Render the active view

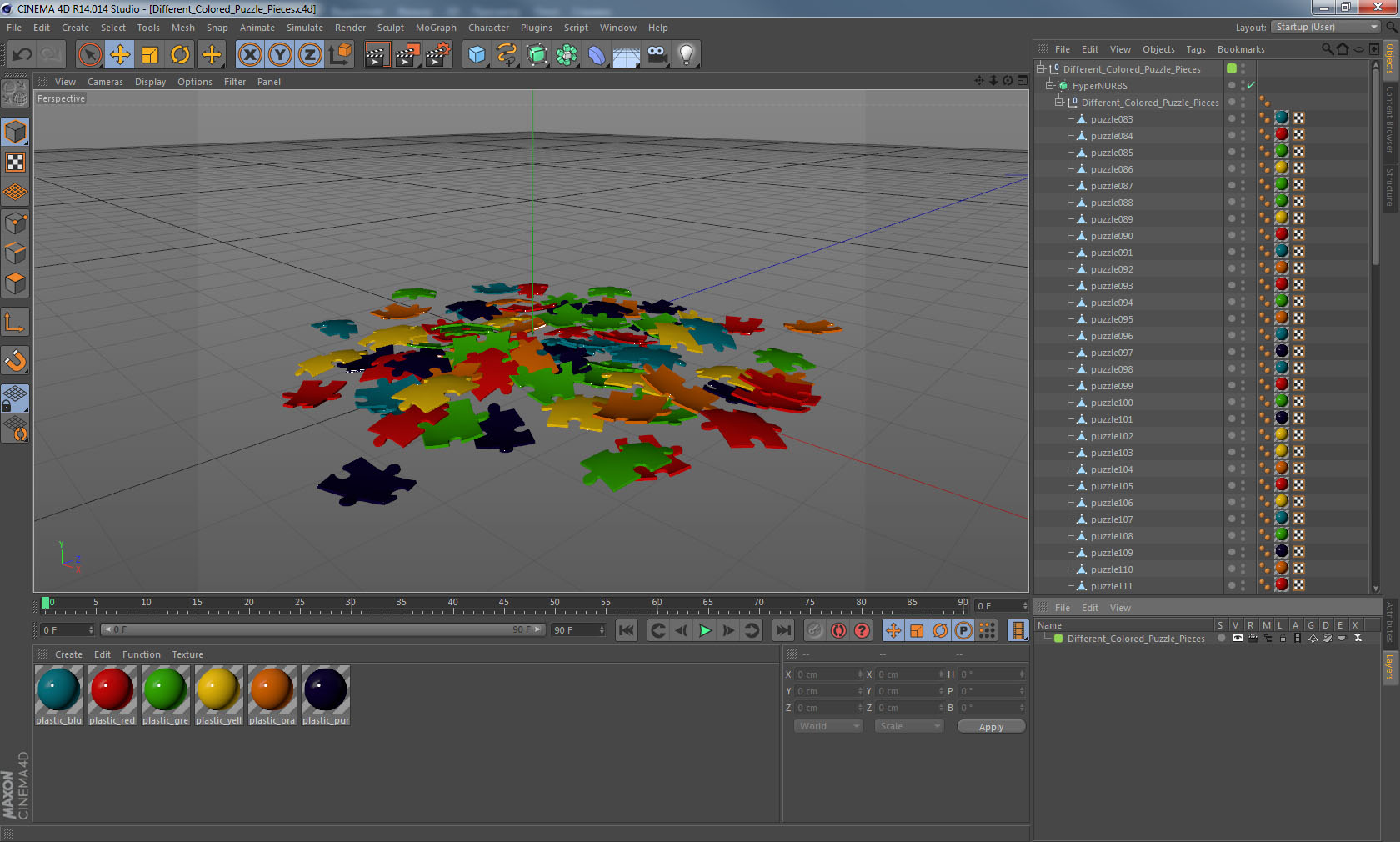coord(377,55)
